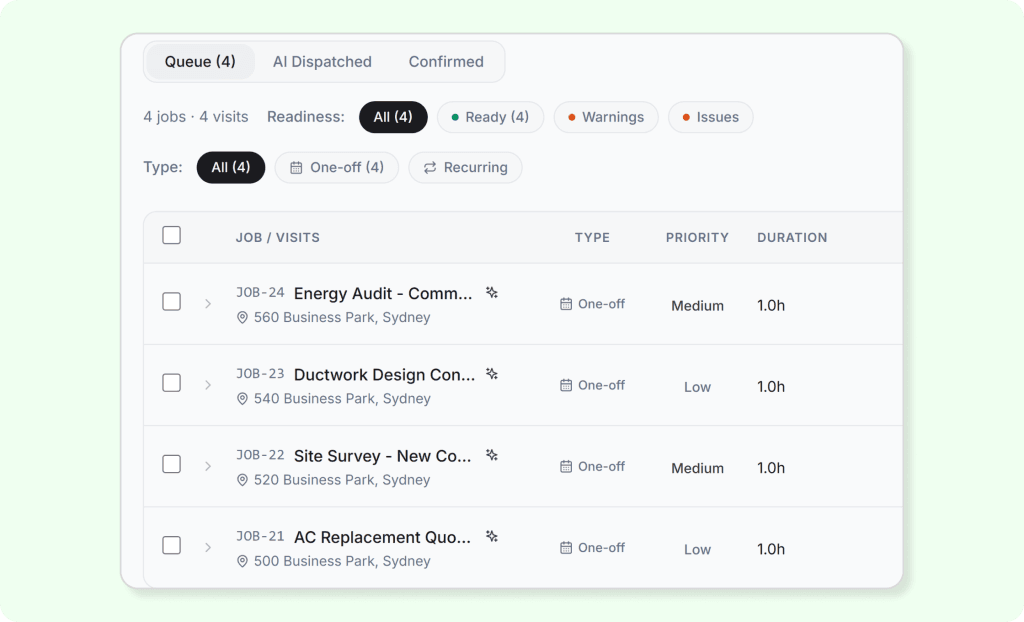Filter readiness by Issues chip
Screen dimensions: 1024x622
[x=710, y=117]
